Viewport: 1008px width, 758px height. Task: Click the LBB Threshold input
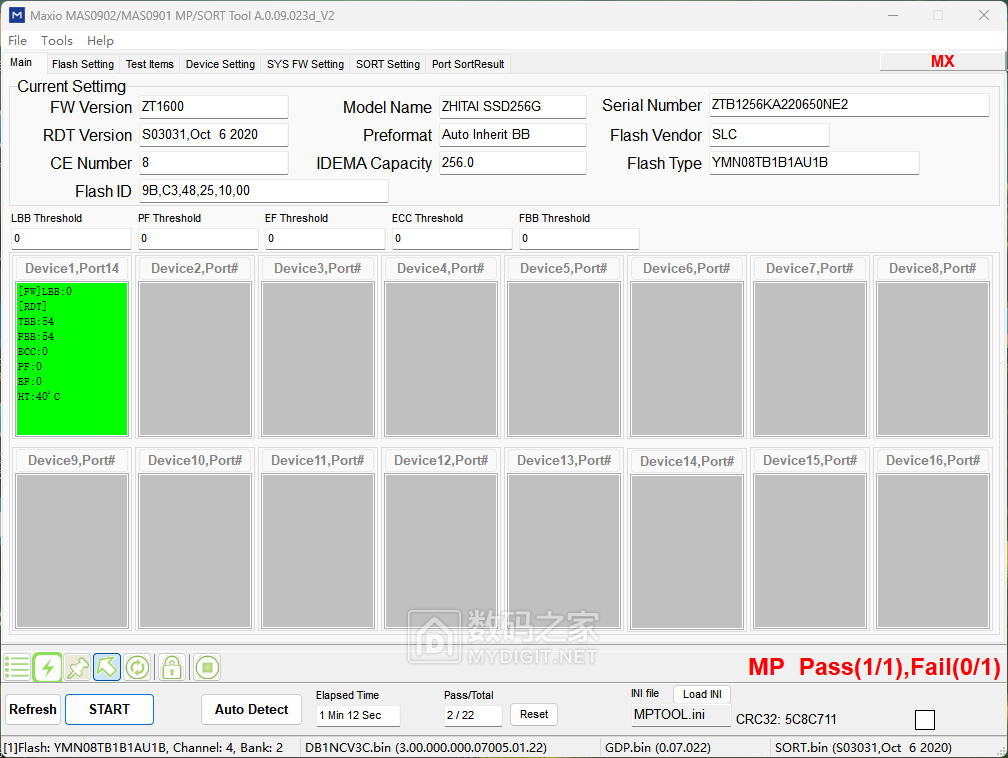pos(71,239)
